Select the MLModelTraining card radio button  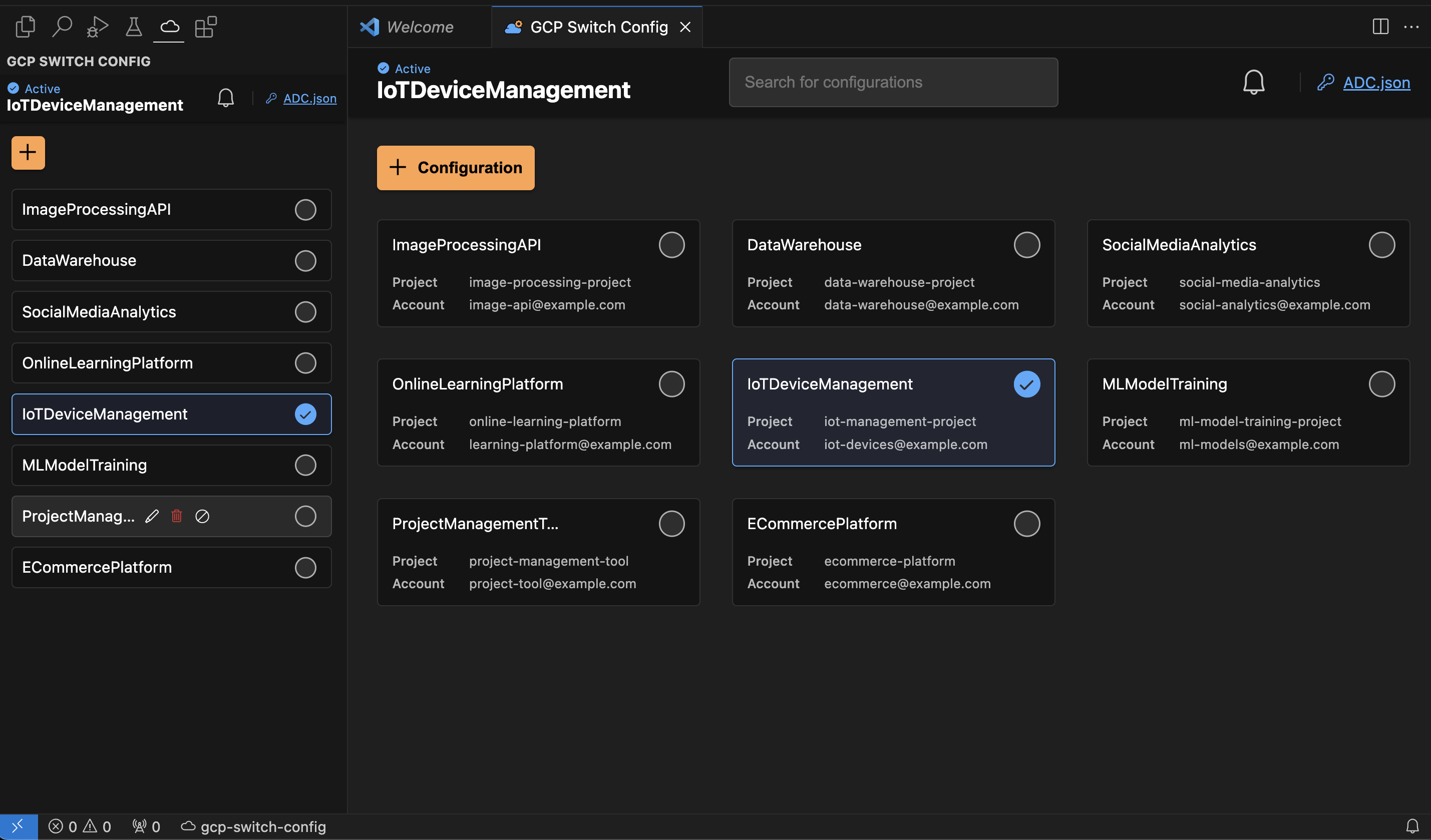pos(1381,383)
